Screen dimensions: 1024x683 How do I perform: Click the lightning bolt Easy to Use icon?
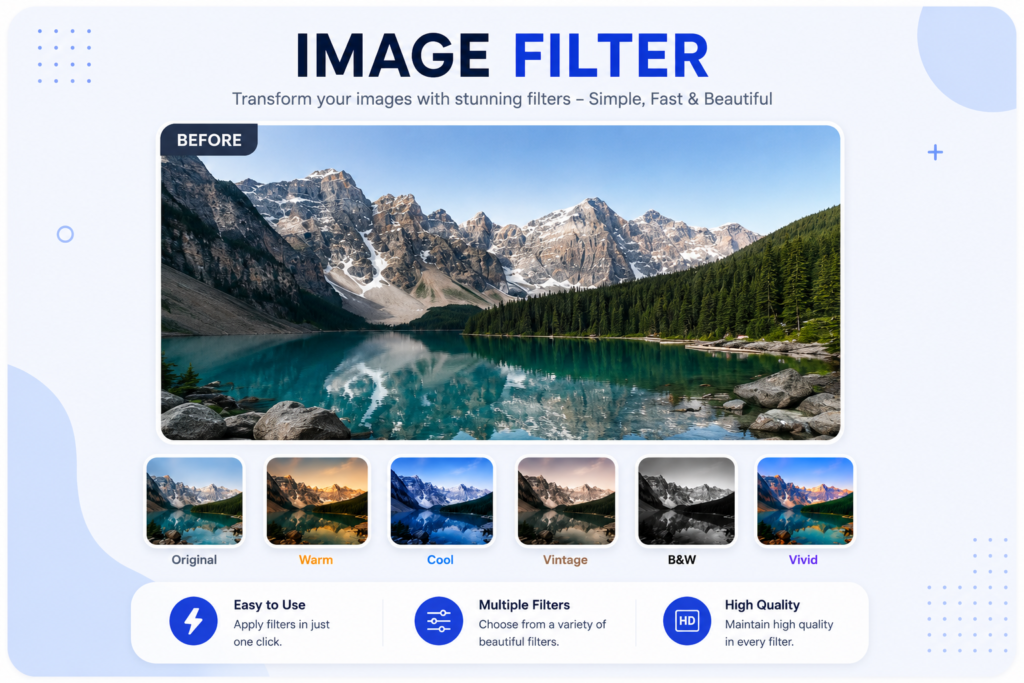tap(193, 620)
